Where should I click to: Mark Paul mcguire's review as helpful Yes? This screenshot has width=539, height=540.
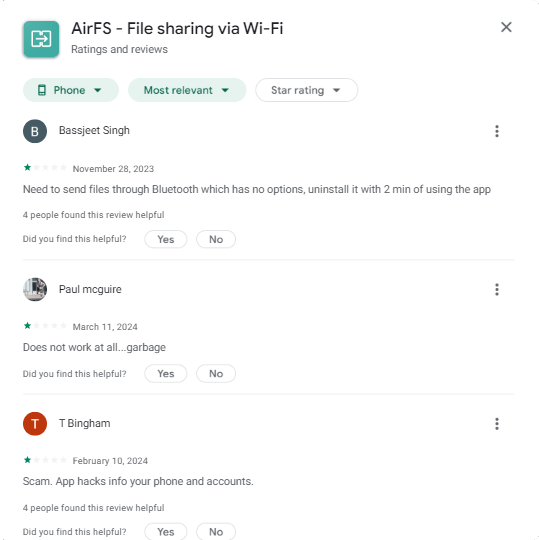tap(166, 374)
